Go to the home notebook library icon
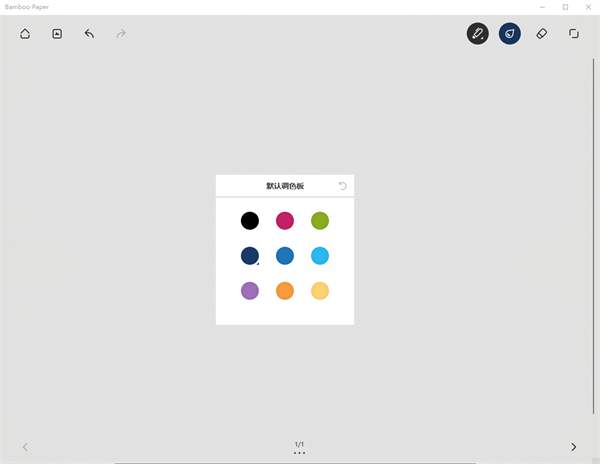This screenshot has width=600, height=464. coord(25,34)
